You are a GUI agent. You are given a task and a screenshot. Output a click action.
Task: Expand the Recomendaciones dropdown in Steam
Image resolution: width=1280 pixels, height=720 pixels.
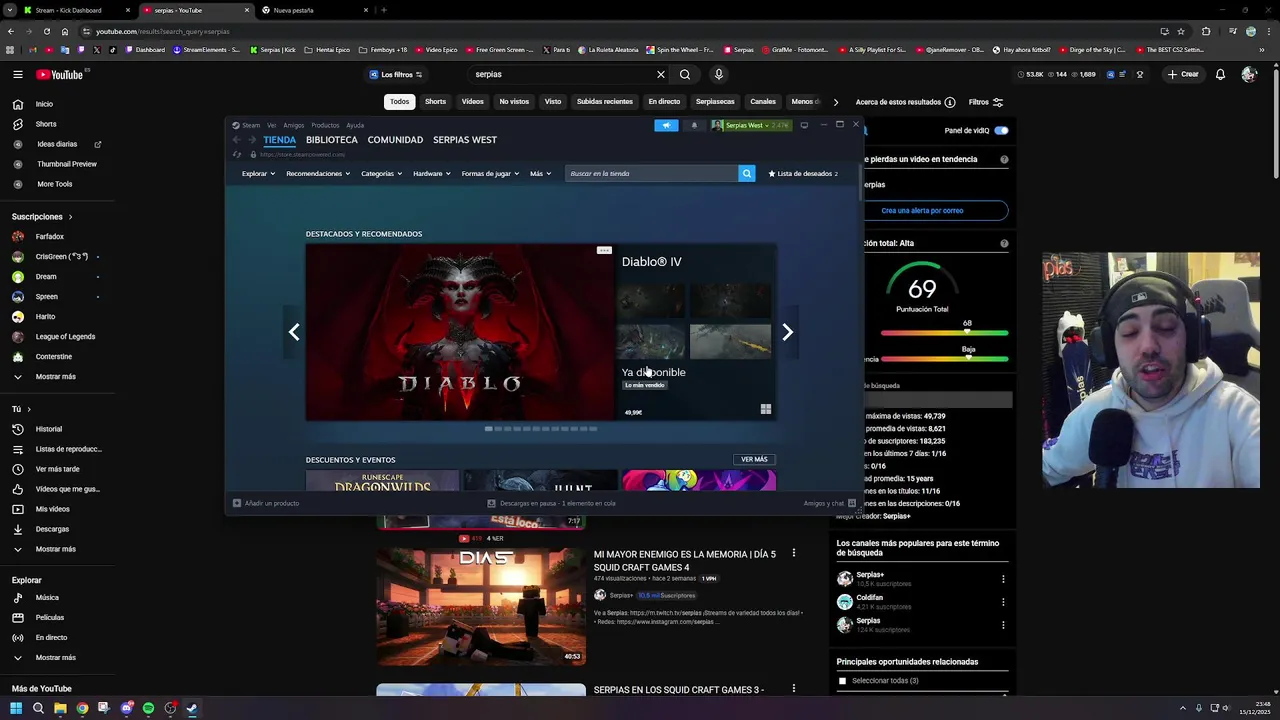pos(318,173)
